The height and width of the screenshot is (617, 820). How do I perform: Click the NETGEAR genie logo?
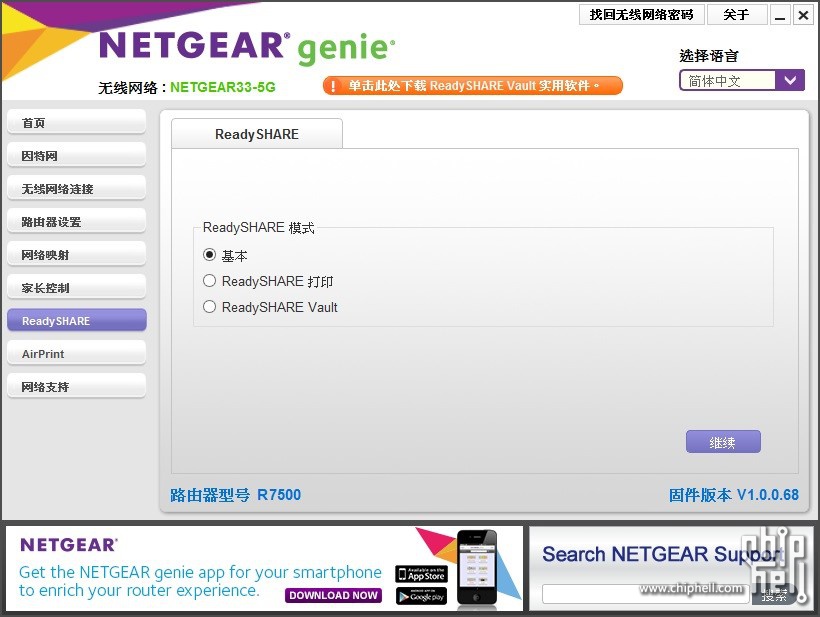click(247, 48)
